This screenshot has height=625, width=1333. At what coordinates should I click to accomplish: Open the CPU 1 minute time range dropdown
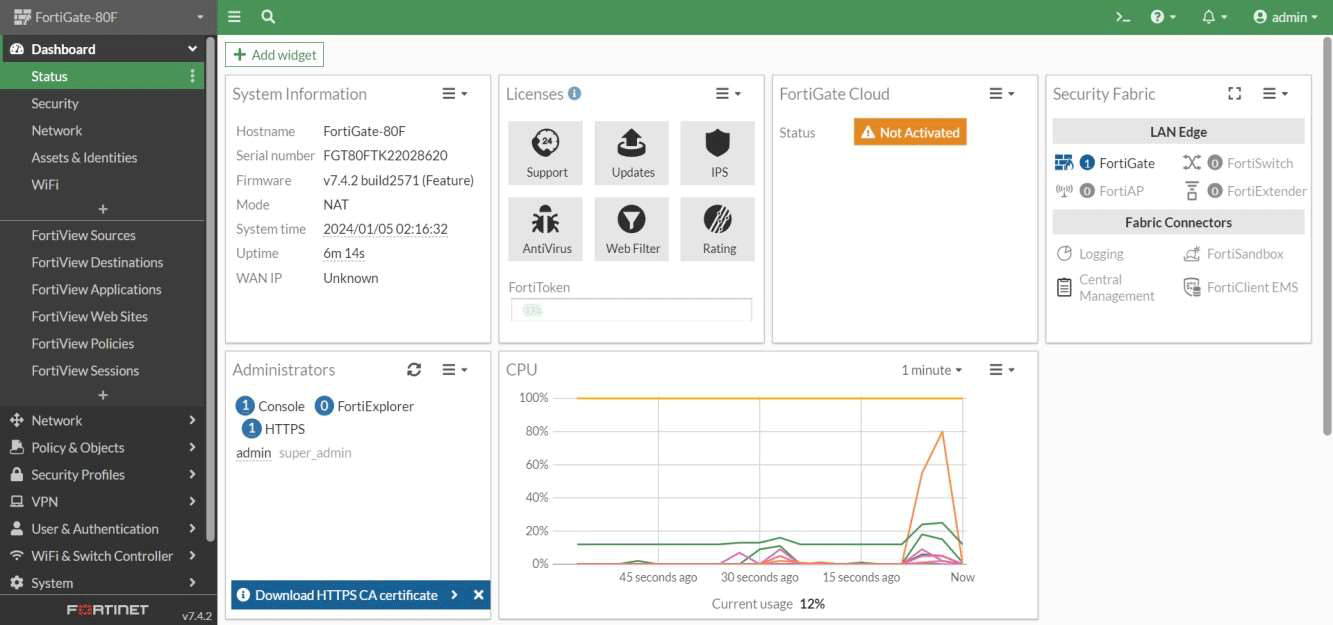pos(931,370)
